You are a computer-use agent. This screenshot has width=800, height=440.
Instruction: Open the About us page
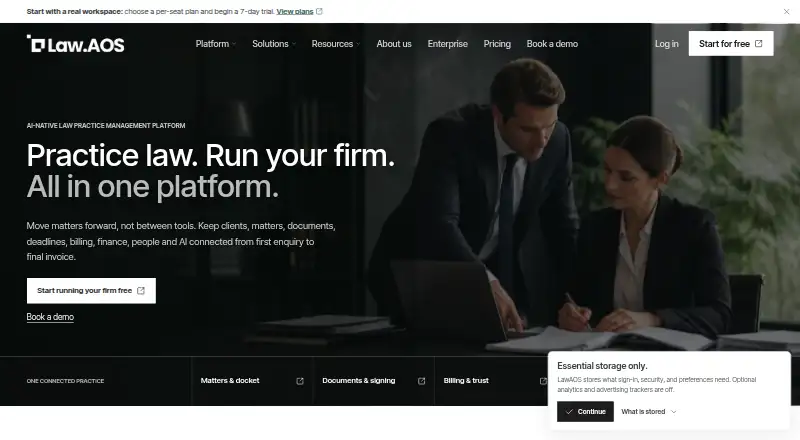click(x=394, y=44)
